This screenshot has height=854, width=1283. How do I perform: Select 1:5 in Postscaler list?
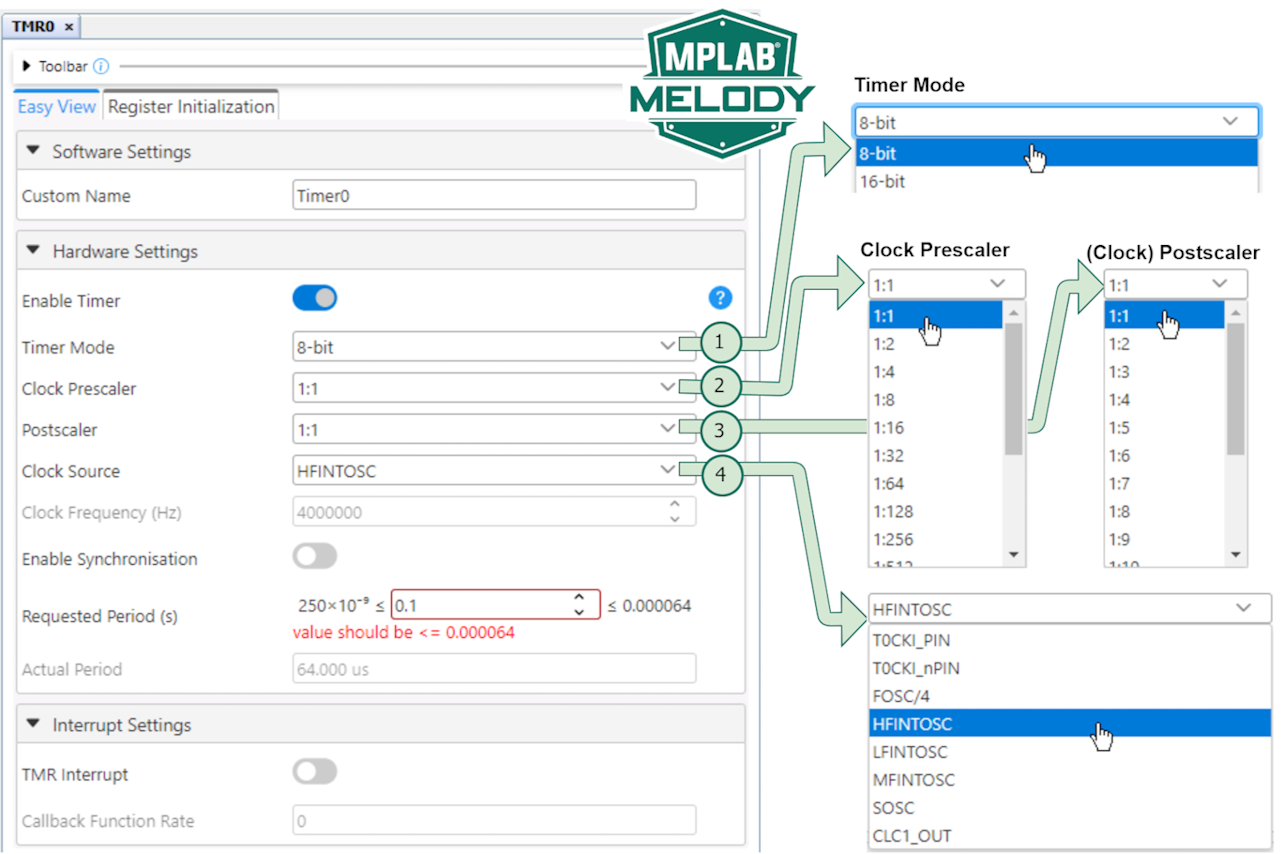pyautogui.click(x=1163, y=428)
